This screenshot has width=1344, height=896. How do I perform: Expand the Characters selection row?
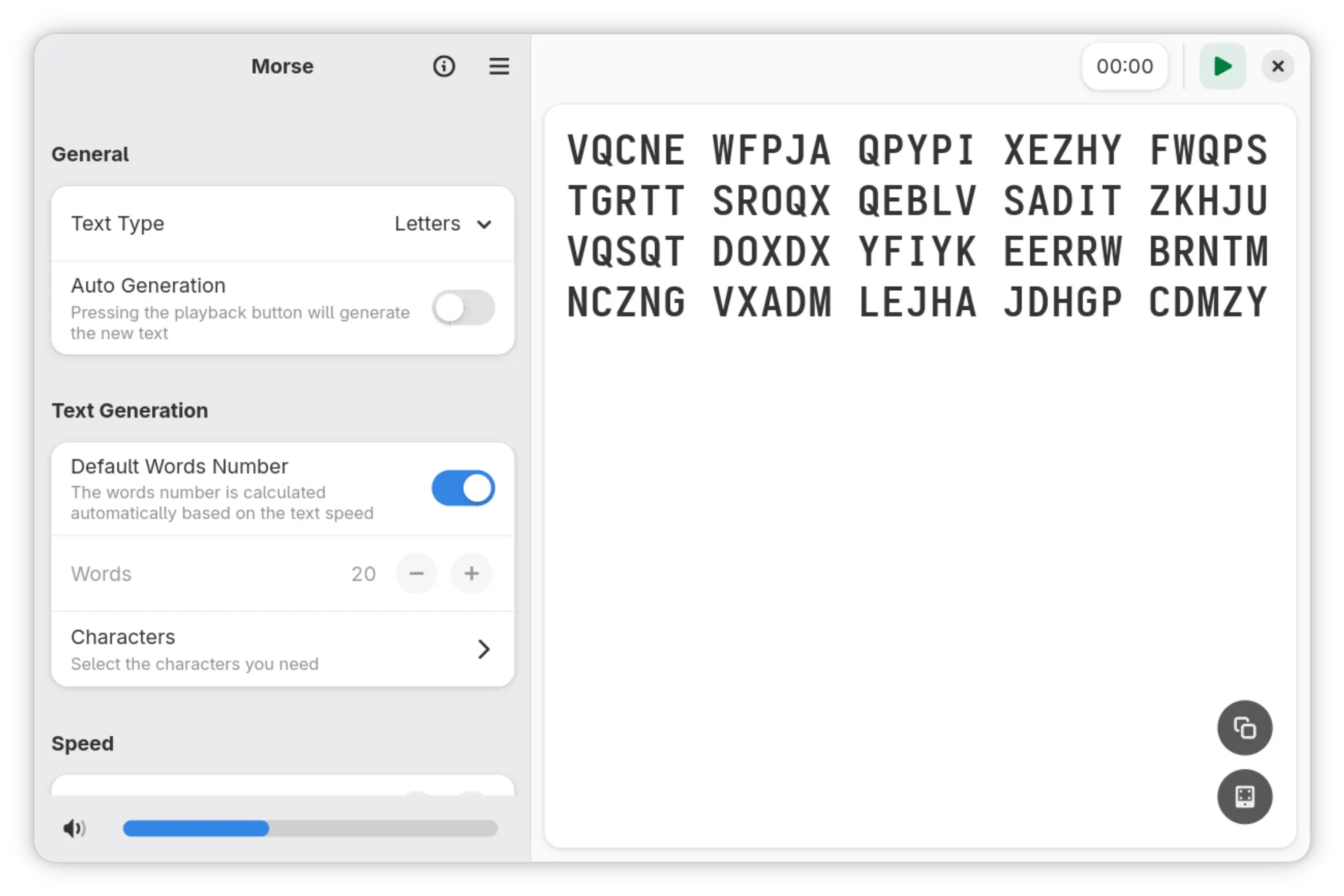click(276, 649)
